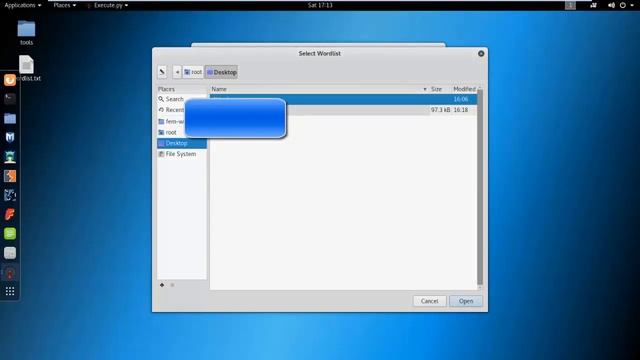Select the file row modified at 16:06
This screenshot has width=640, height=360.
pos(343,99)
